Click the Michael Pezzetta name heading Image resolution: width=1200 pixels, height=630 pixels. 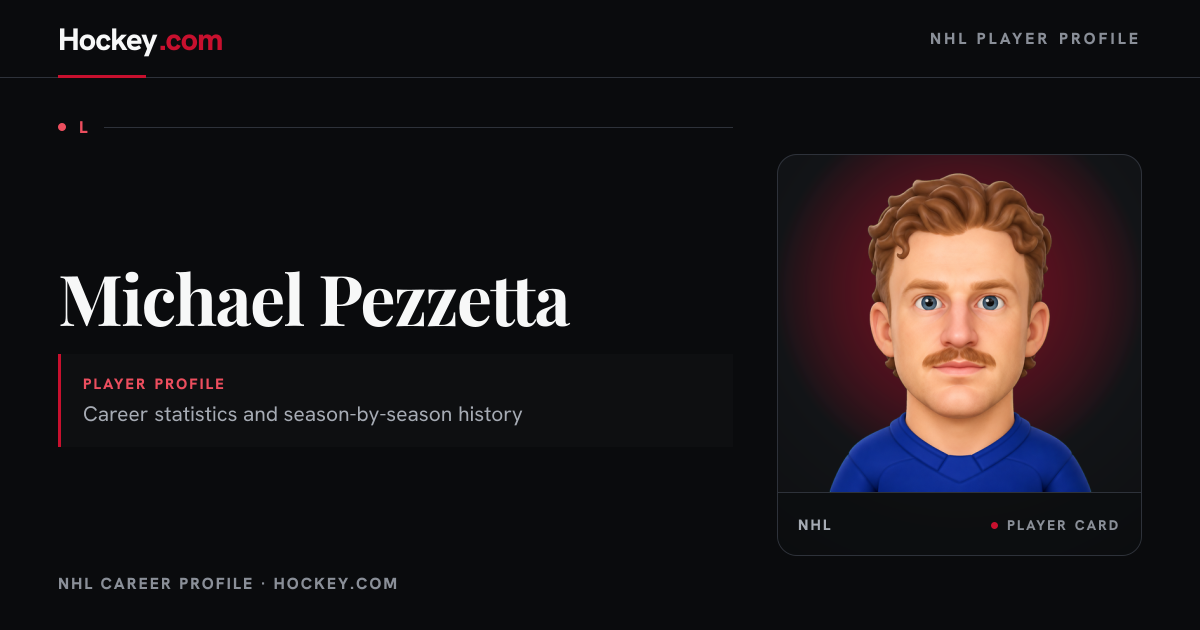[x=314, y=300]
